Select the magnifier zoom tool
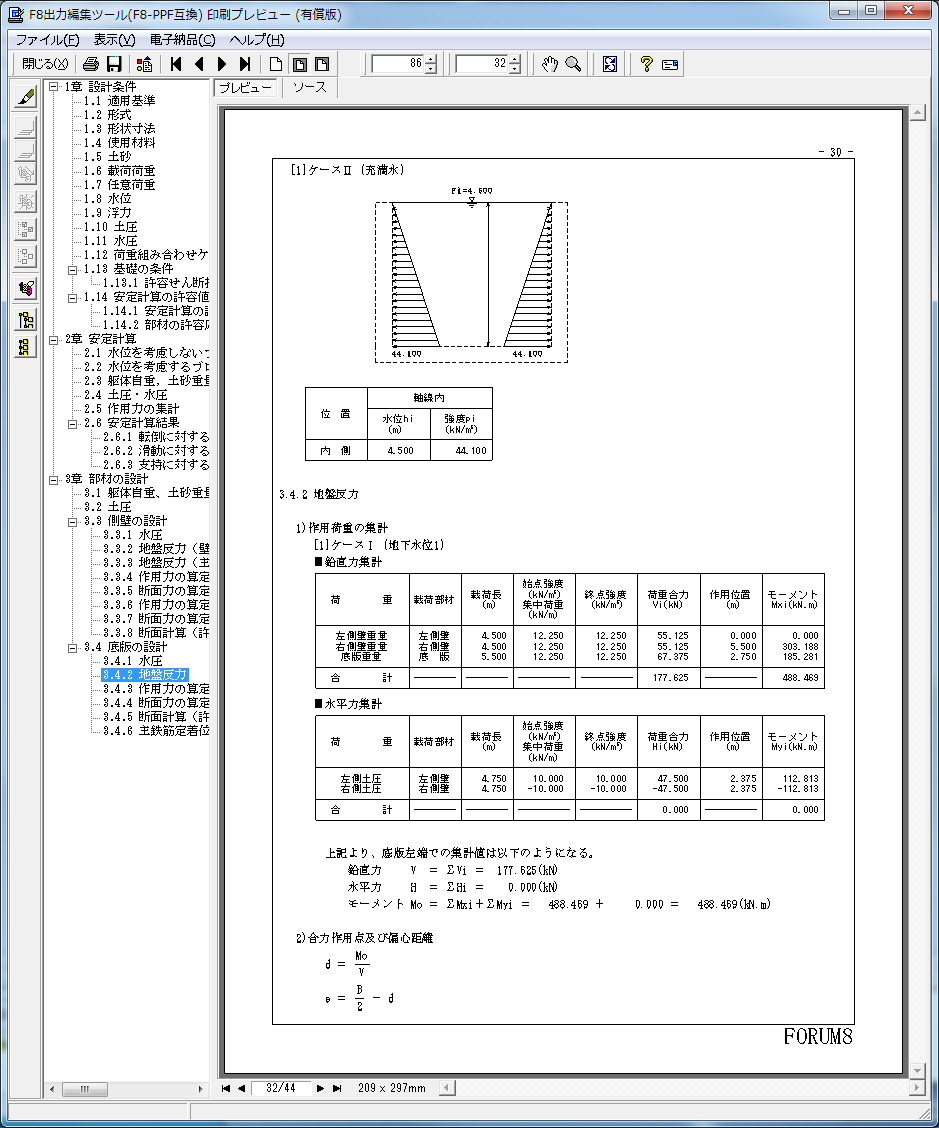This screenshot has width=939, height=1128. 573,64
